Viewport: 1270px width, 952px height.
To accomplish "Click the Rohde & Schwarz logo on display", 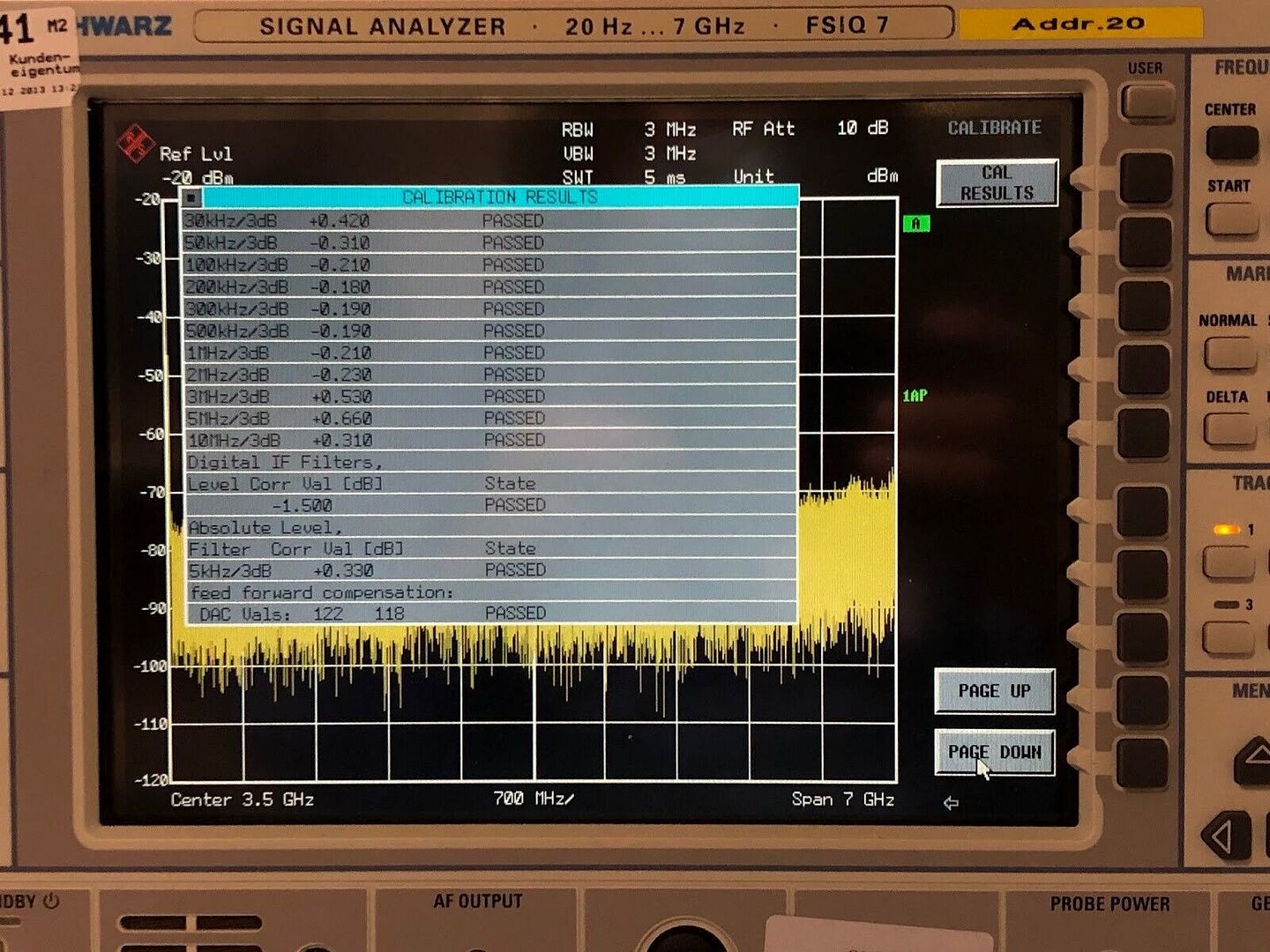I will pos(136,144).
